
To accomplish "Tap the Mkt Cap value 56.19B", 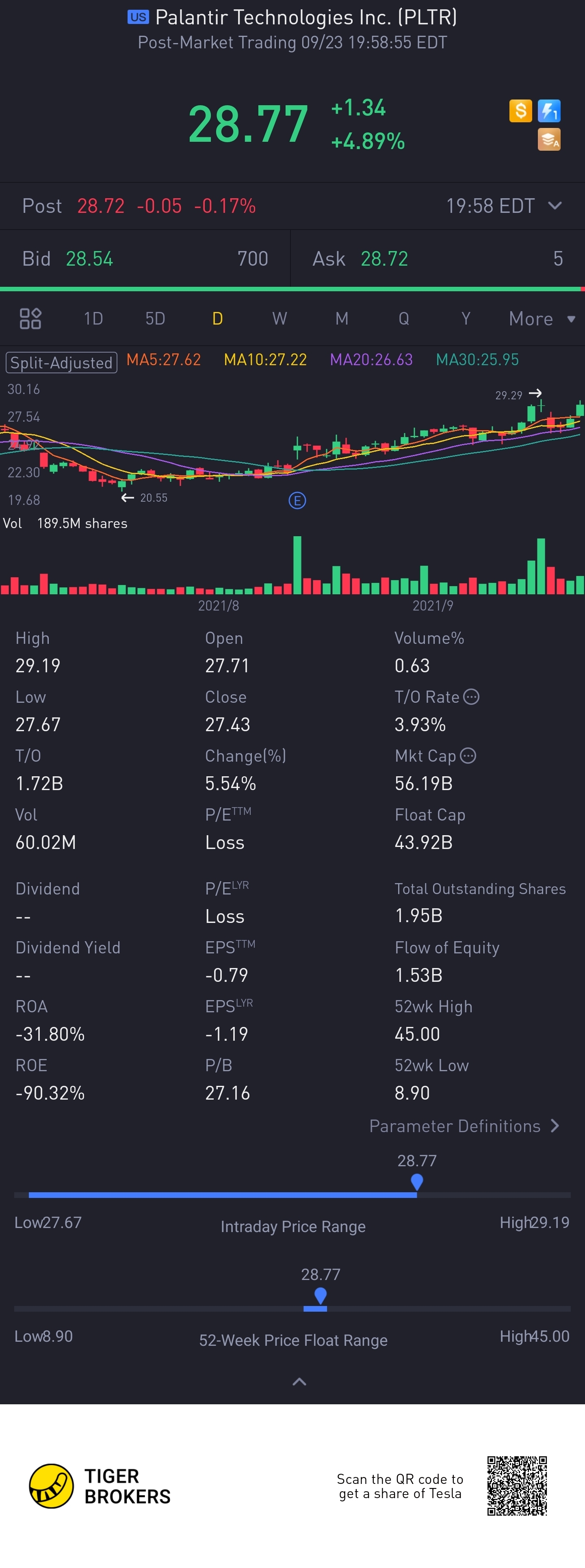I will (x=424, y=784).
